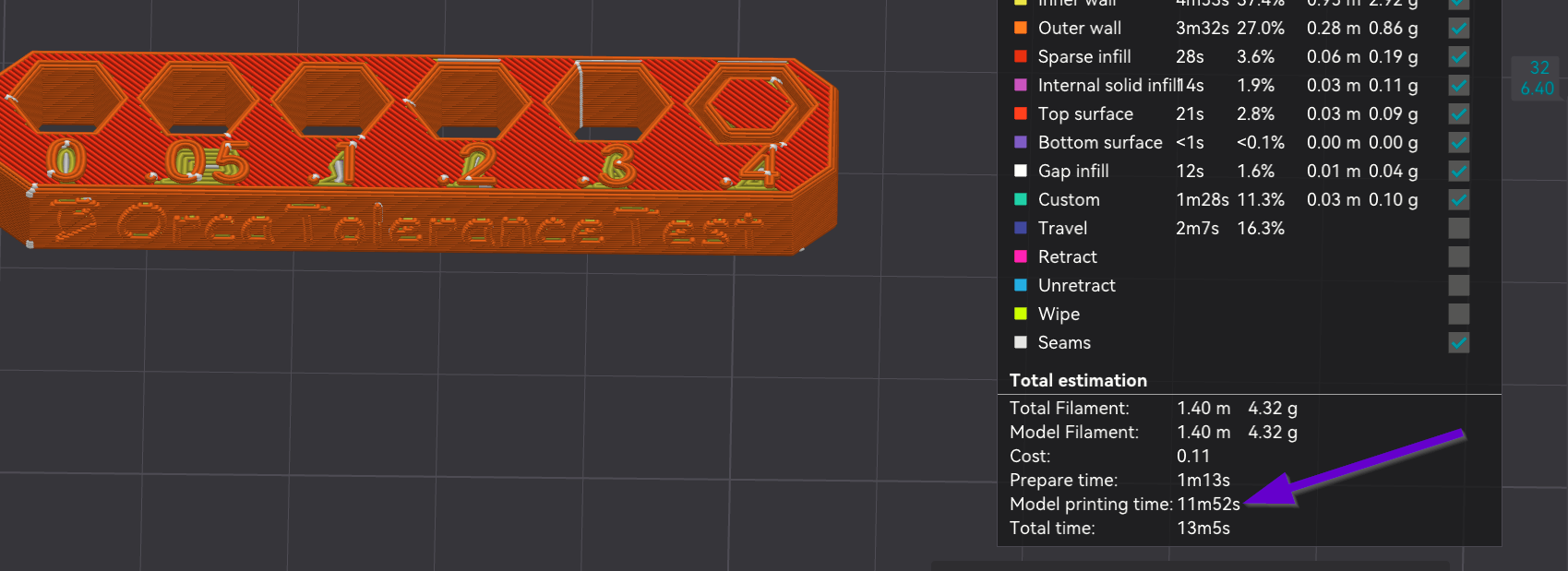
Task: Click the orange Outer wall color swatch
Action: [x=1021, y=28]
